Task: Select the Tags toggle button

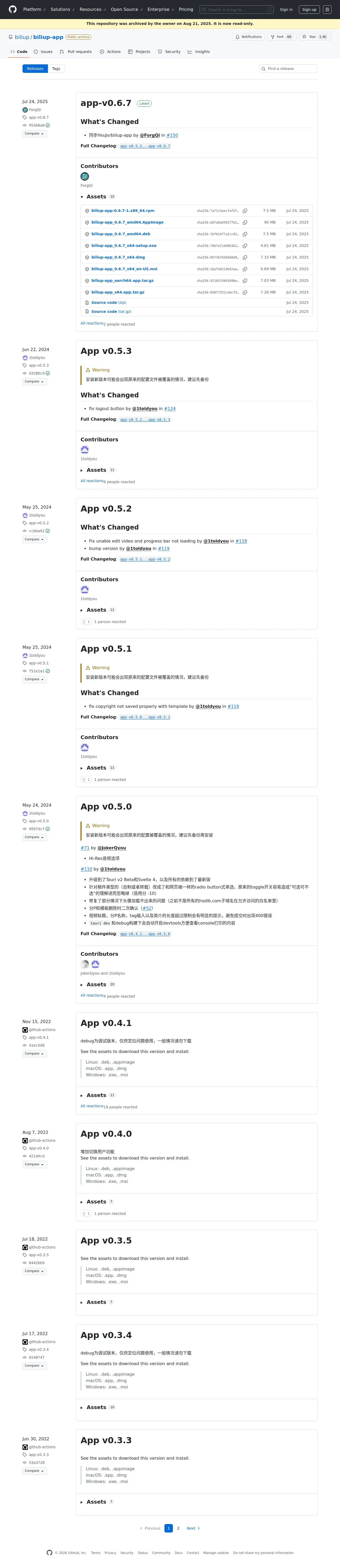Action: point(56,69)
